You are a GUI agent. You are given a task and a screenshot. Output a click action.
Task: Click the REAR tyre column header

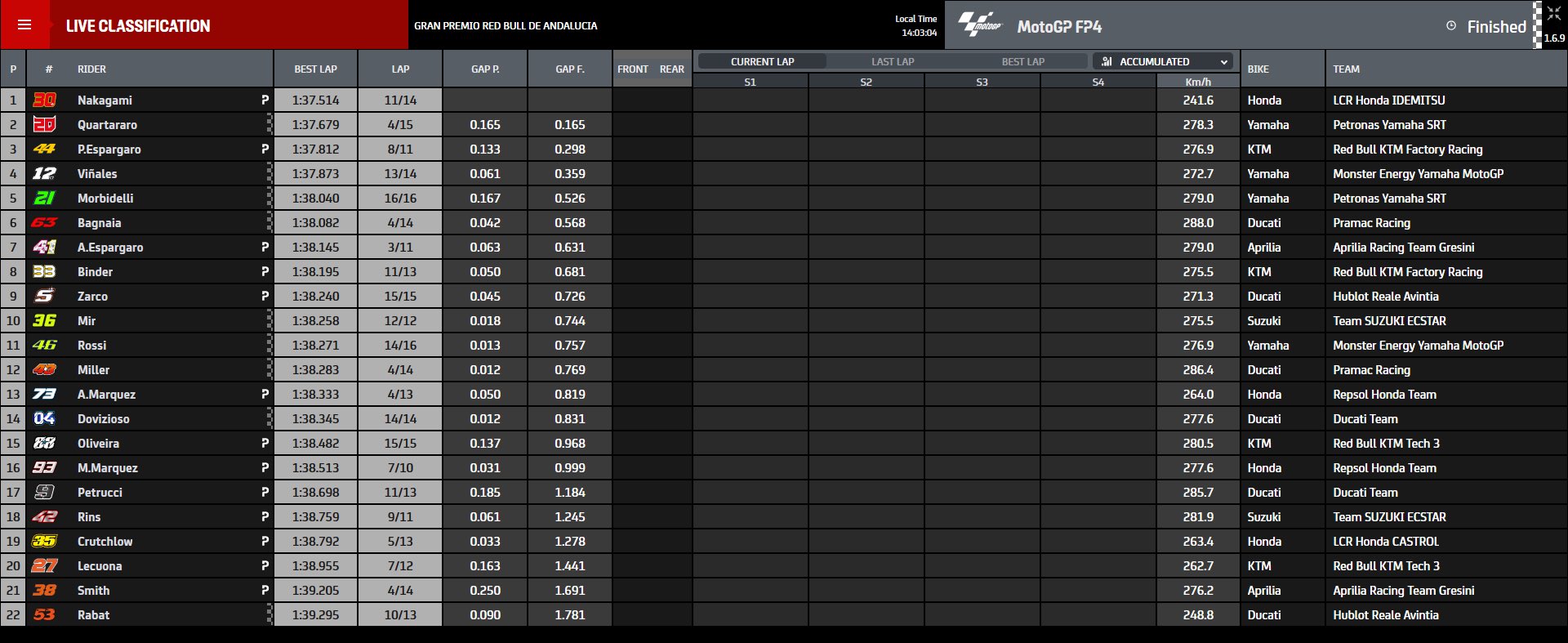click(x=672, y=69)
